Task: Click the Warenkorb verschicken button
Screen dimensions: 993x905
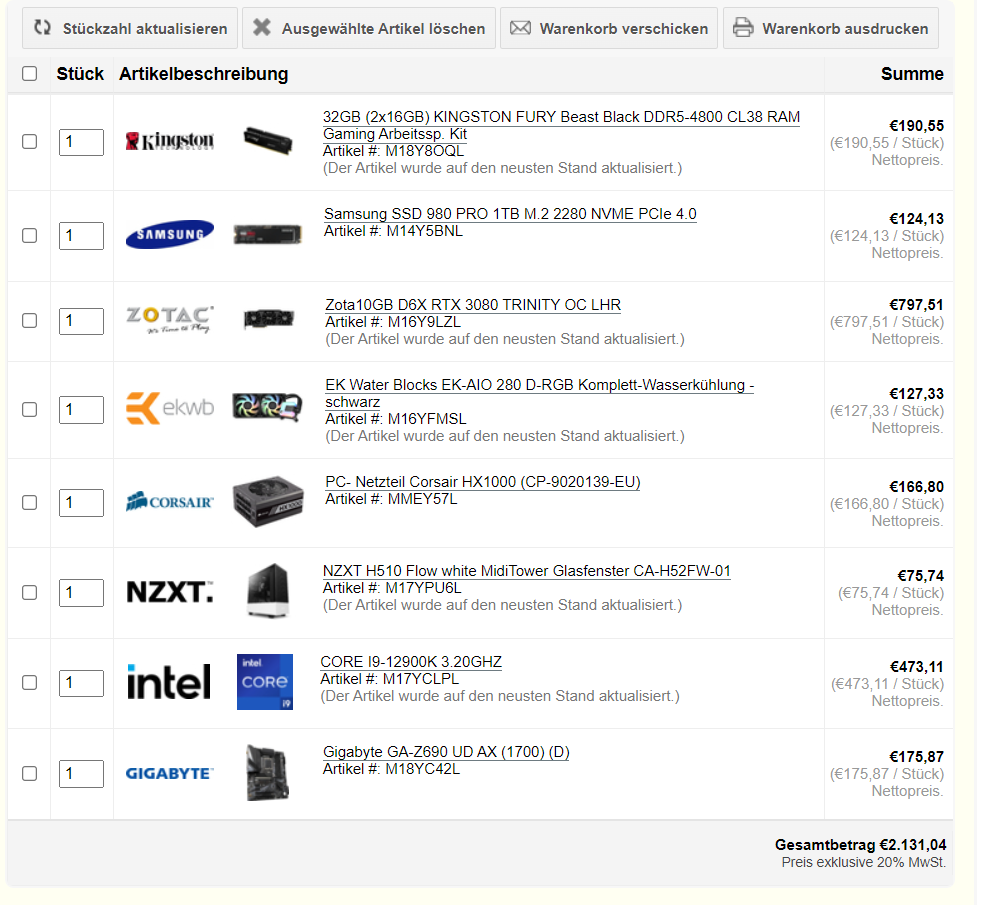Action: tap(609, 28)
